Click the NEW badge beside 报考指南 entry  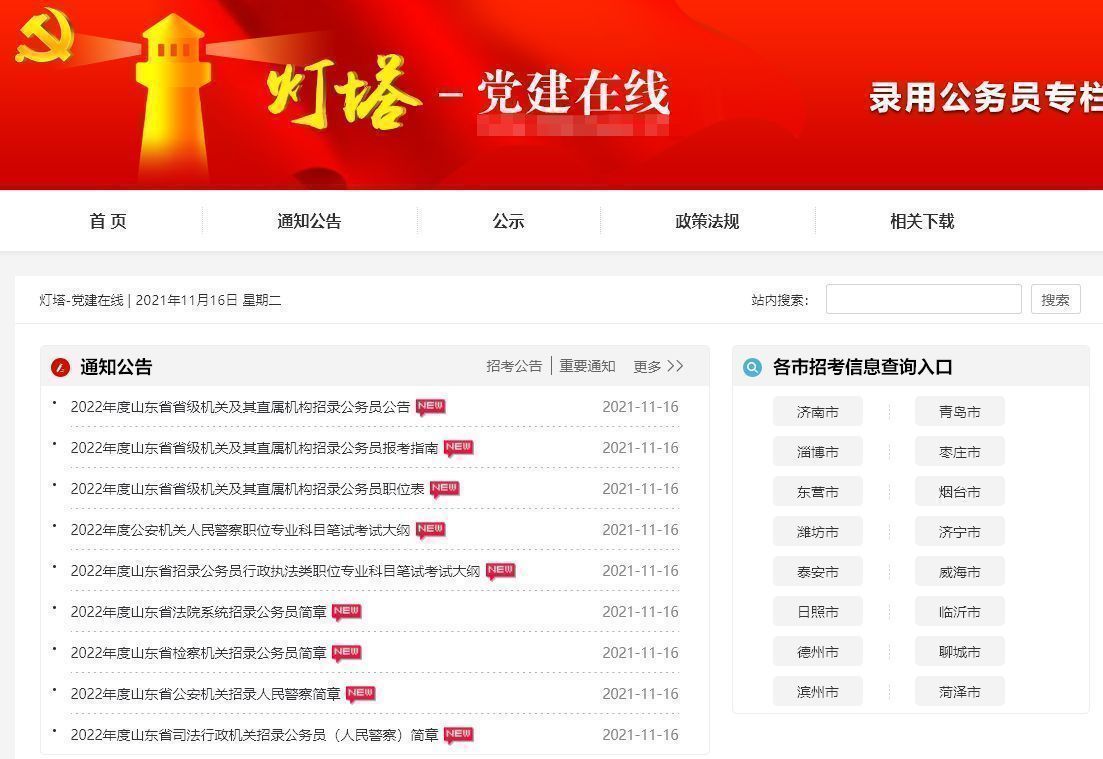click(459, 448)
